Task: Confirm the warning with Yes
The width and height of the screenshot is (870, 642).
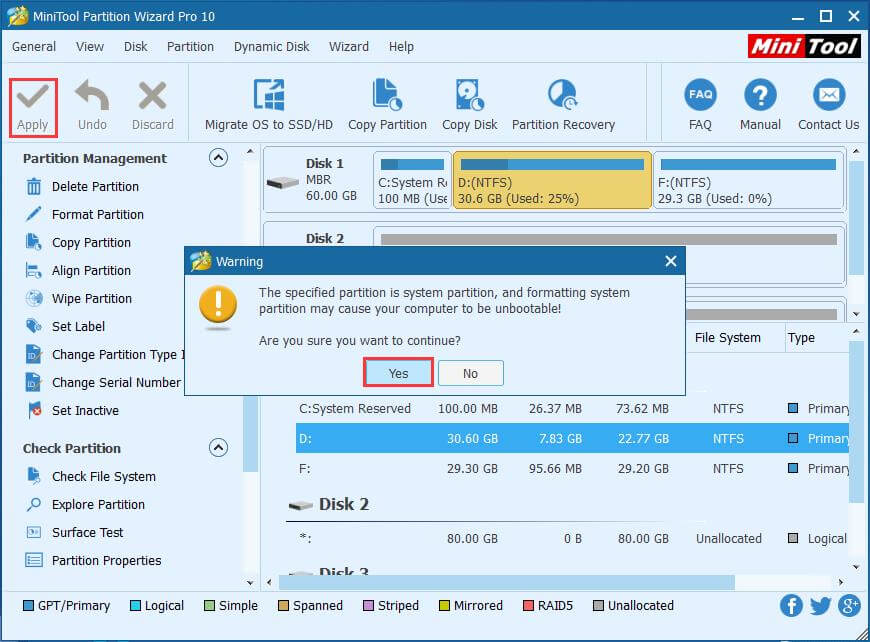Action: coord(398,373)
